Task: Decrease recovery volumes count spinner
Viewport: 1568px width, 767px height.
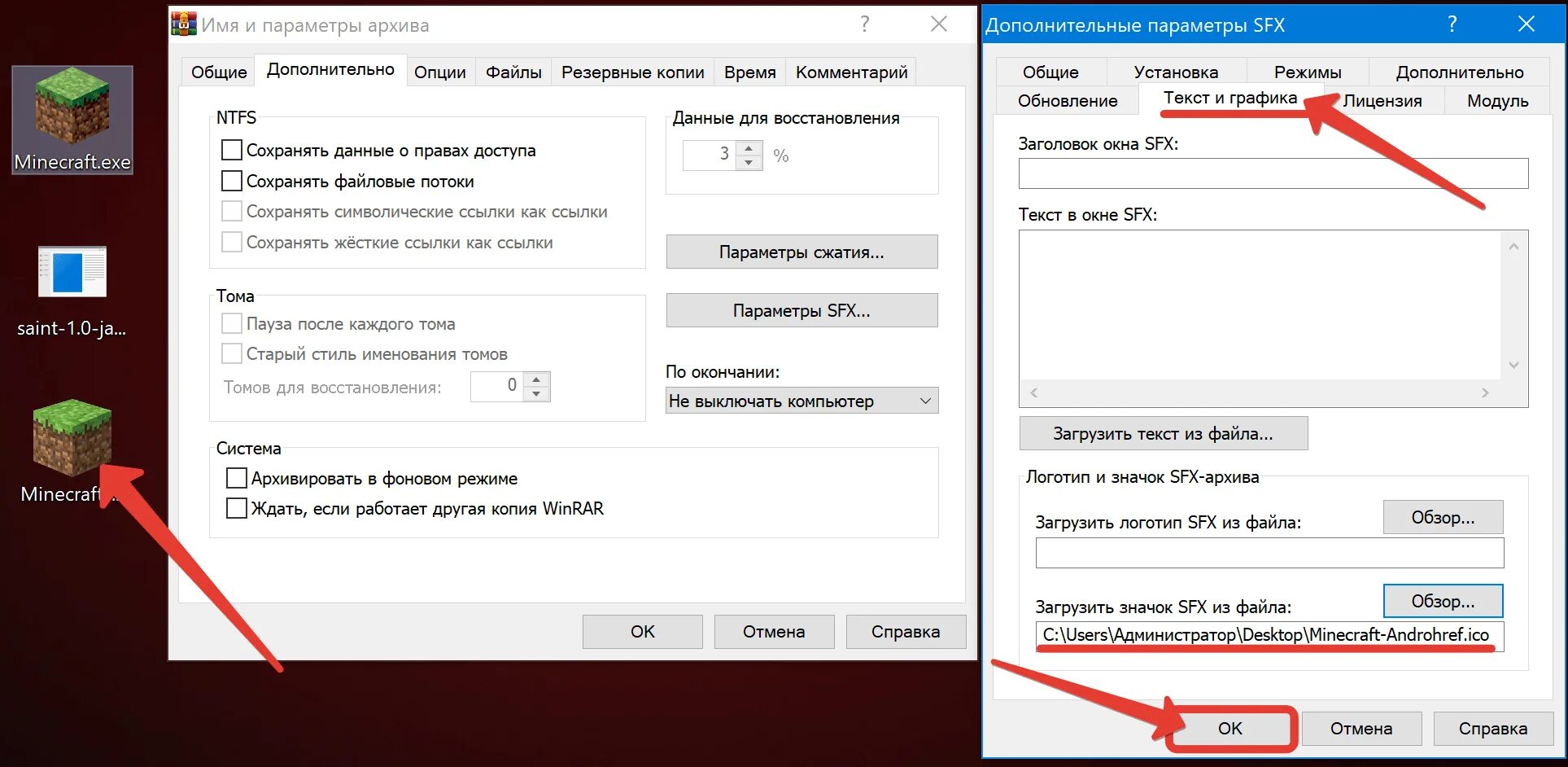Action: pyautogui.click(x=536, y=394)
